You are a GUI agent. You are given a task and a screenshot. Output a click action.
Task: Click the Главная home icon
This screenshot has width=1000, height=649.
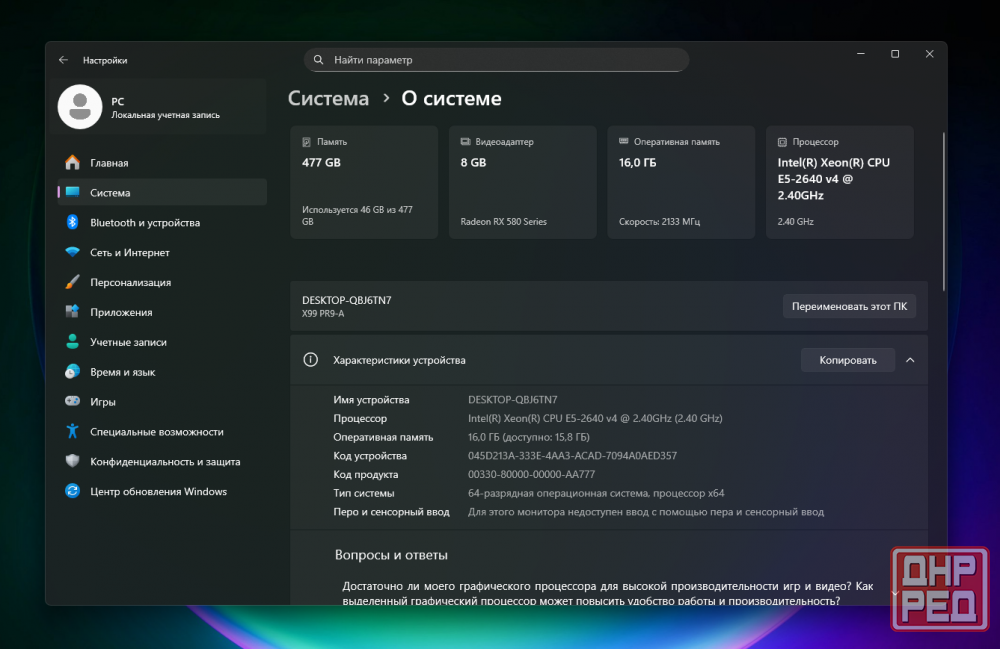[x=73, y=163]
